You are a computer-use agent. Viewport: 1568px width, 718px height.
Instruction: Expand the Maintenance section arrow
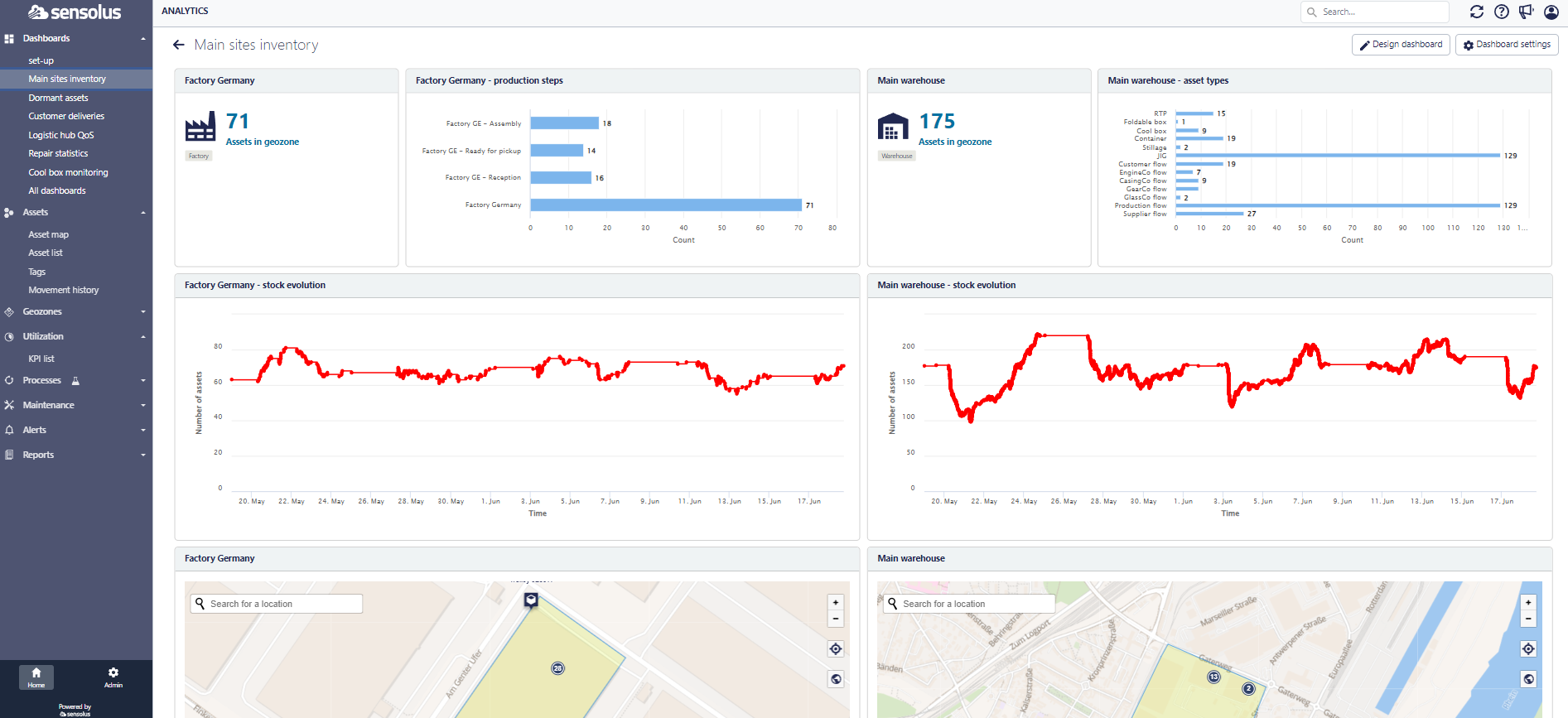pos(143,406)
